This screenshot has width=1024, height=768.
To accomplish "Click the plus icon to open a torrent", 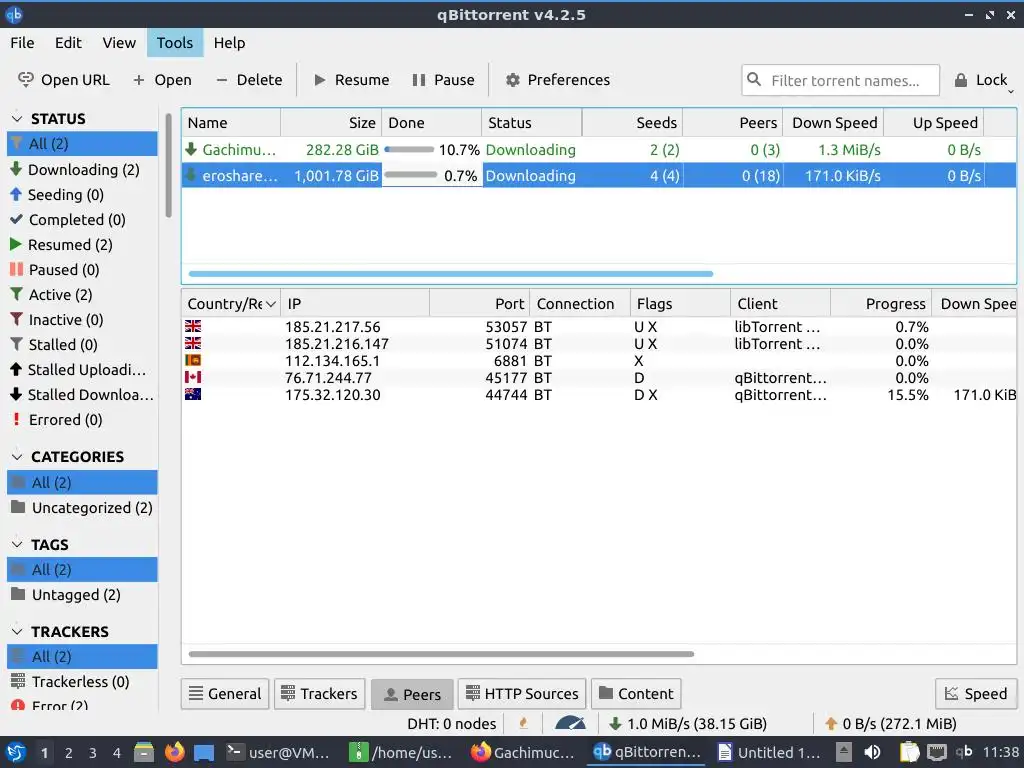I will (138, 80).
